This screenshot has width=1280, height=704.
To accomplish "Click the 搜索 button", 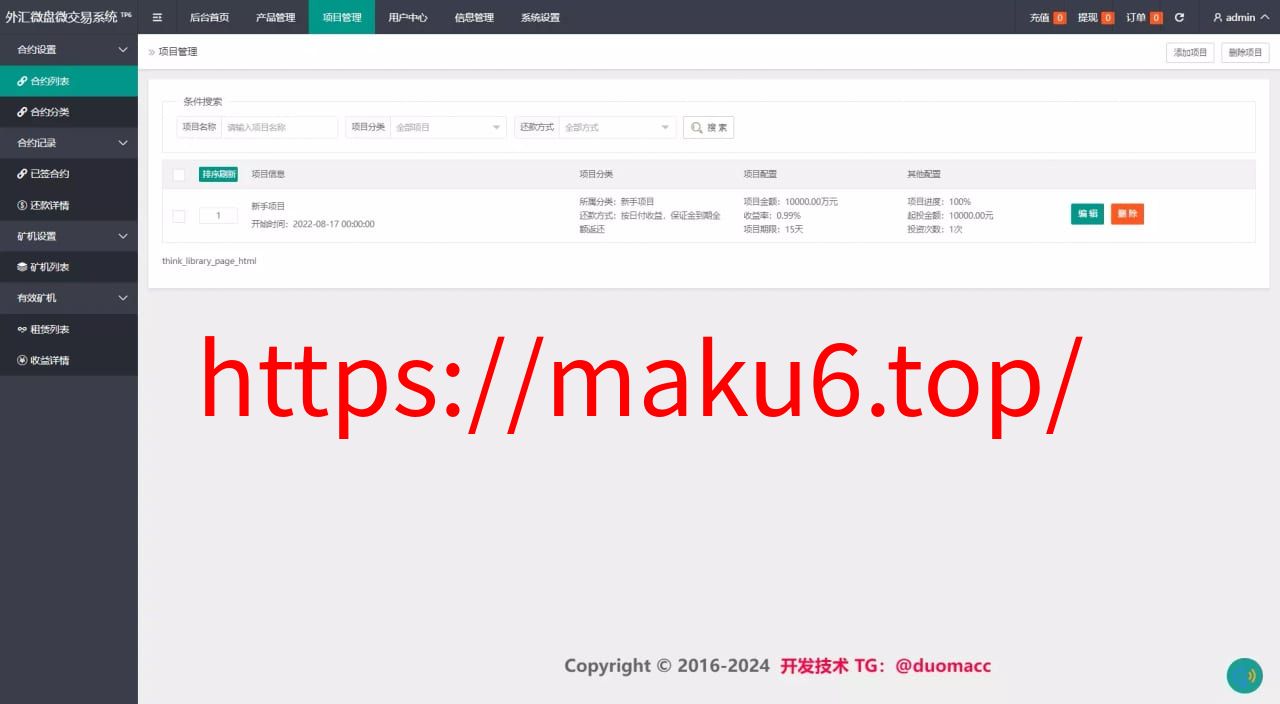I will [708, 127].
